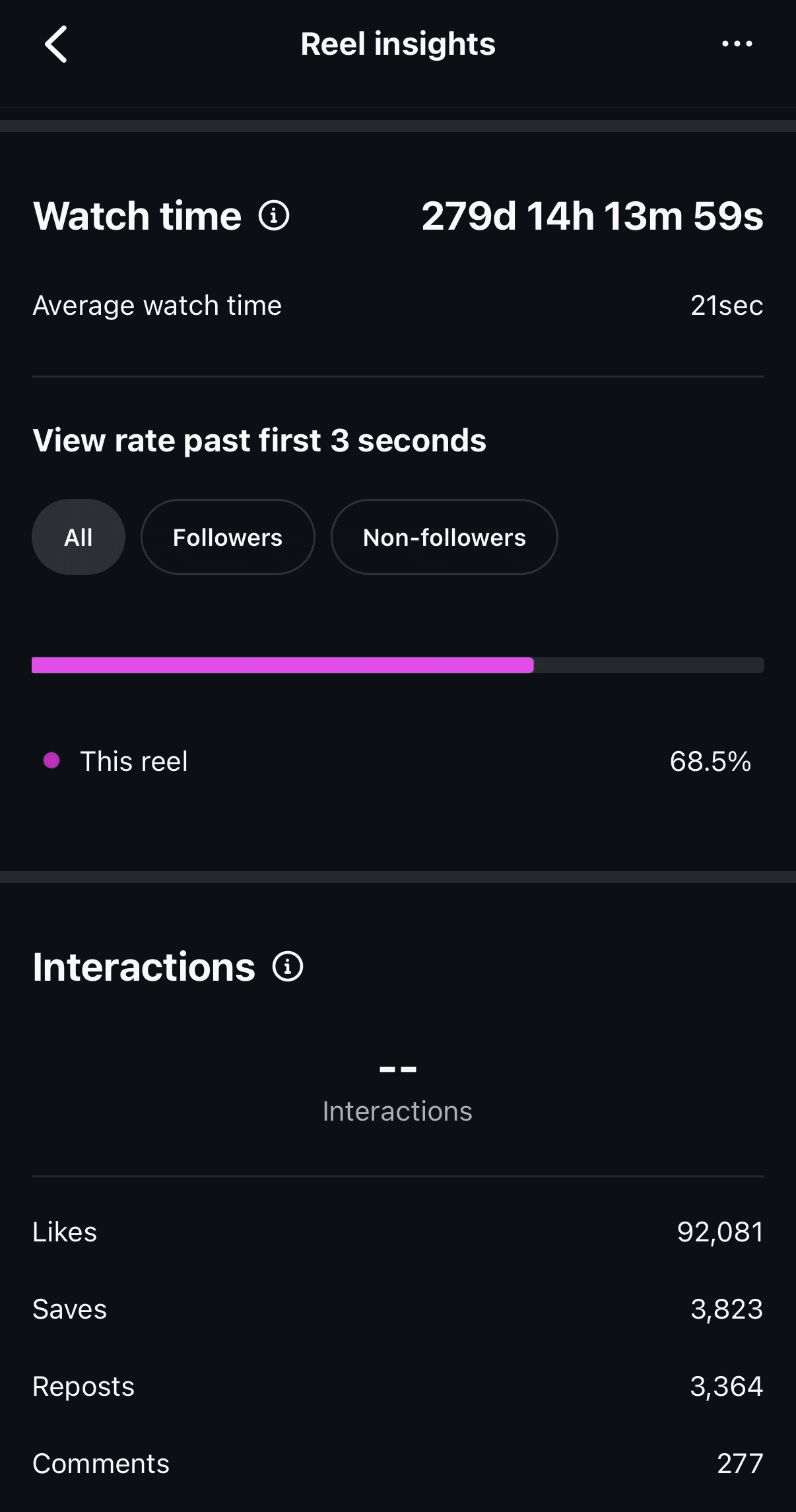Click the Reposts row showing 3,364
The height and width of the screenshot is (1512, 796).
tap(396, 1386)
